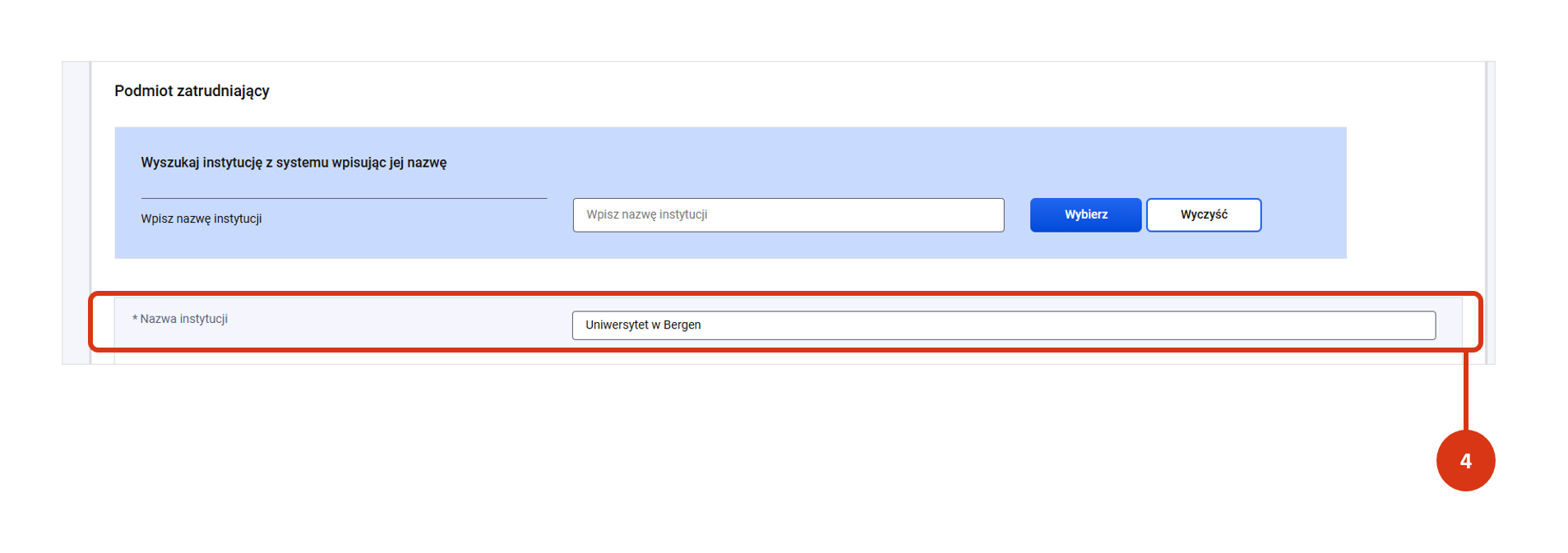Click the field containing Uniwersytet w Bergen

coord(1003,325)
